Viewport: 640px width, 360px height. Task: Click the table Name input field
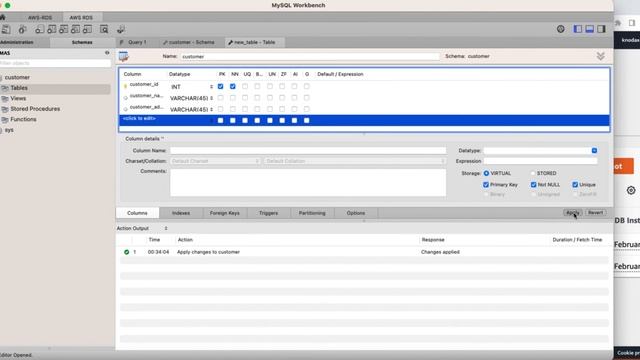pyautogui.click(x=310, y=56)
